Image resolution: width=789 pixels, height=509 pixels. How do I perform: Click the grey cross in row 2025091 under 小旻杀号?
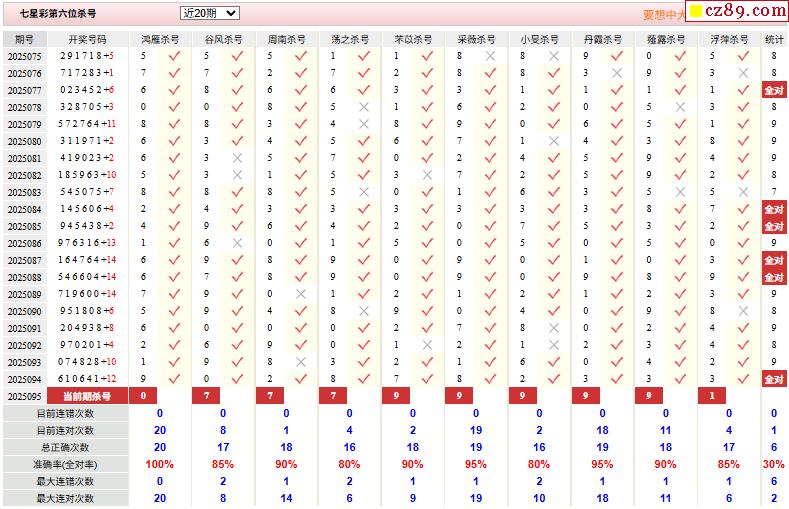point(554,328)
